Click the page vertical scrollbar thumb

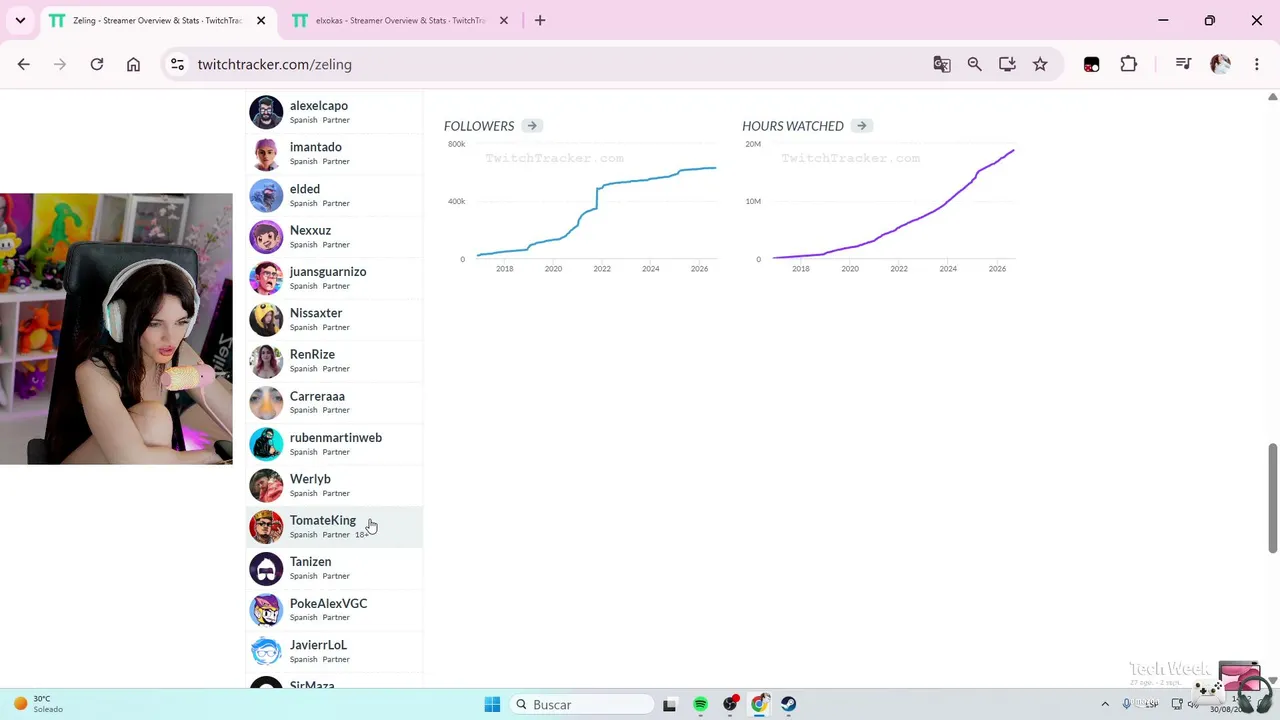pyautogui.click(x=1273, y=497)
